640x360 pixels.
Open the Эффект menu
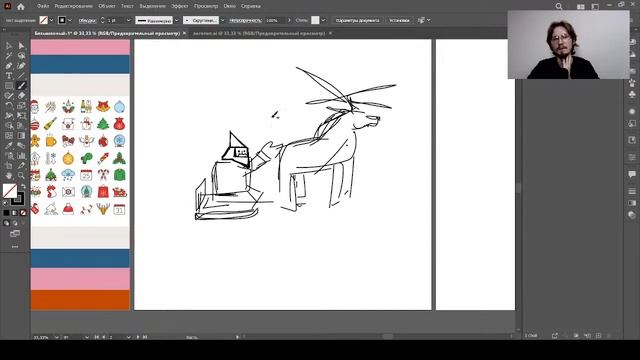coord(179,6)
